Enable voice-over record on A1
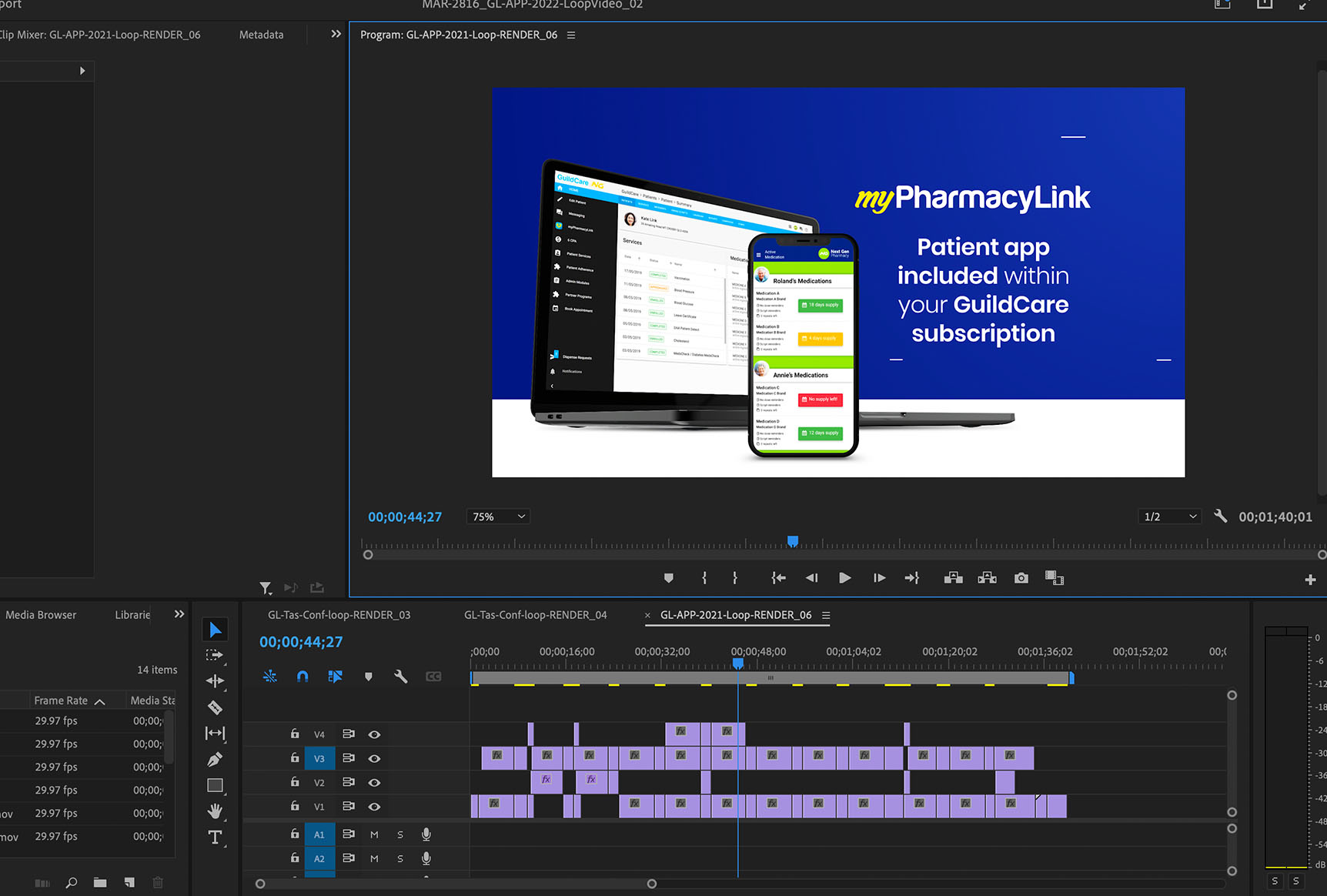Image resolution: width=1327 pixels, height=896 pixels. click(426, 834)
